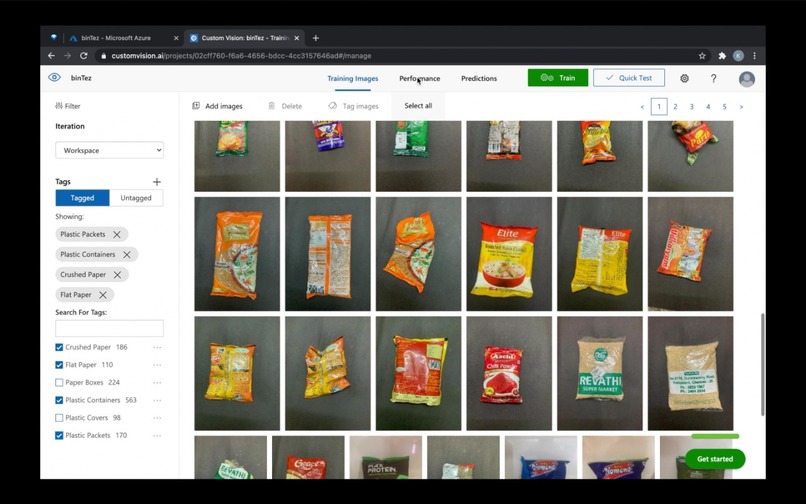Click the Custom Vision eye logo
Screen dimensions: 806x504
click(x=54, y=78)
